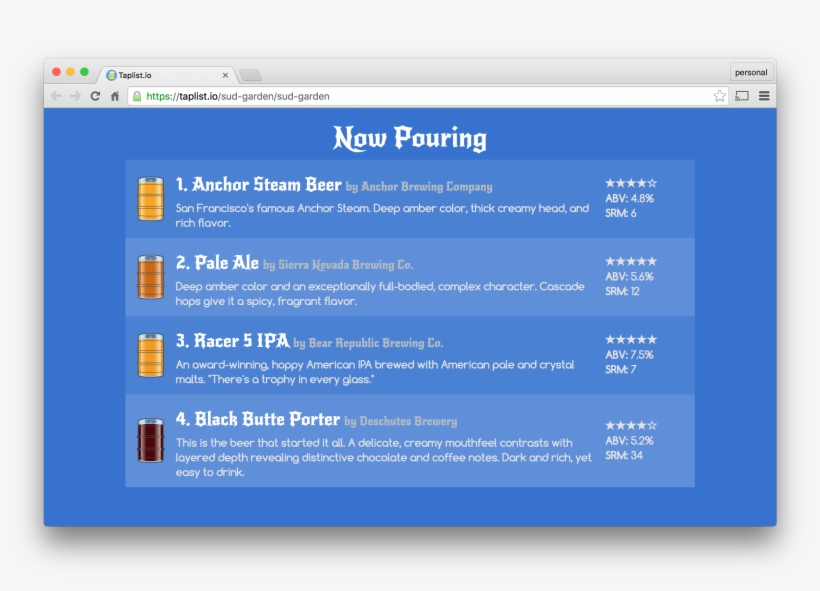Select the Now Pouring page heading
The width and height of the screenshot is (820, 591).
409,137
